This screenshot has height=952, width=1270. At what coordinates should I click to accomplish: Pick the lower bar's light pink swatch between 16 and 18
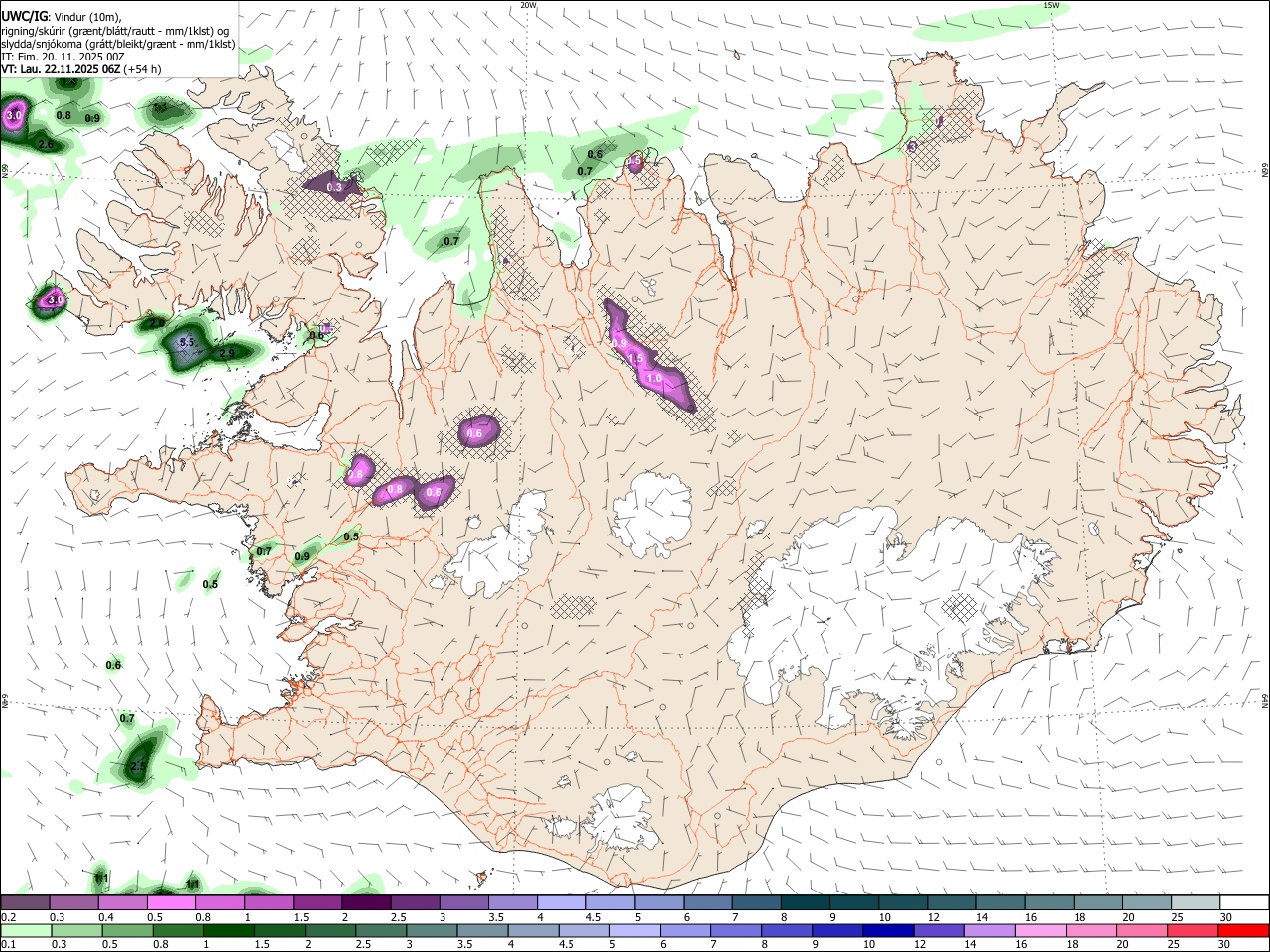[x=1040, y=930]
